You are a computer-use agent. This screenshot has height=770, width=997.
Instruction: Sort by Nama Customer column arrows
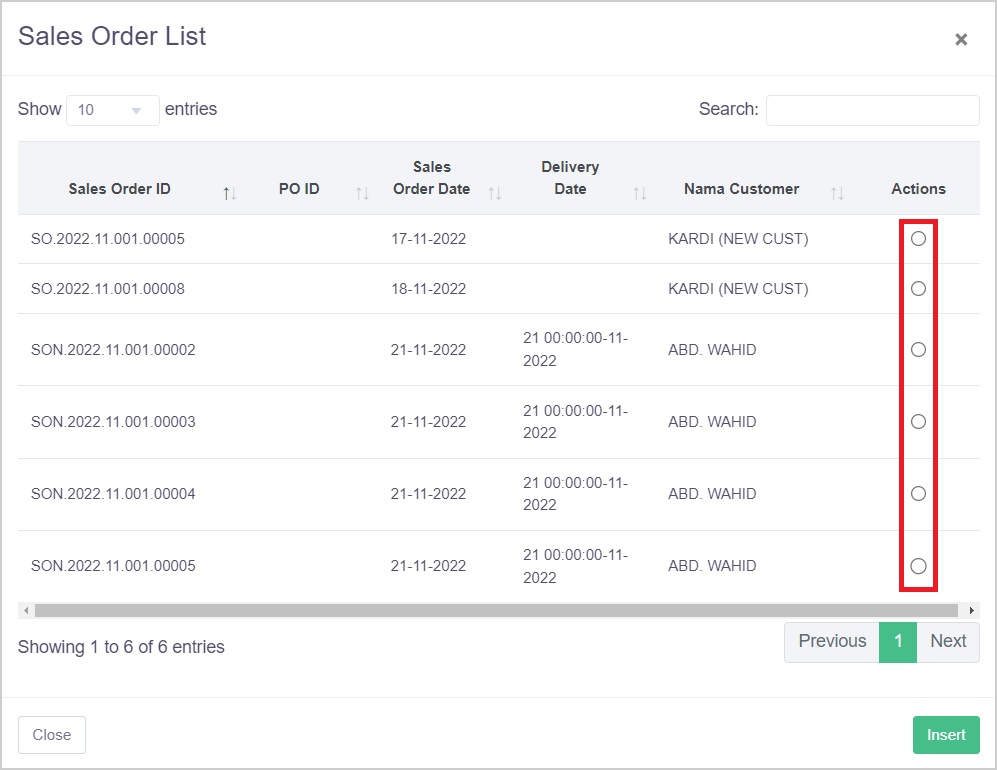pos(838,193)
